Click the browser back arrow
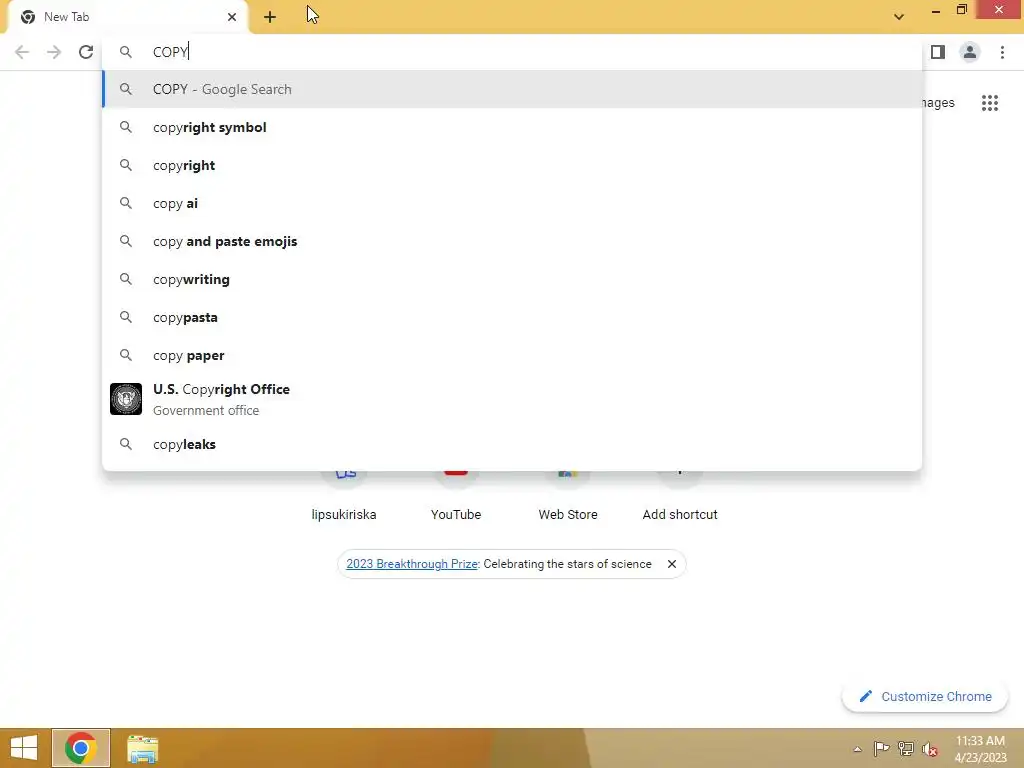The height and width of the screenshot is (768, 1024). tap(22, 52)
